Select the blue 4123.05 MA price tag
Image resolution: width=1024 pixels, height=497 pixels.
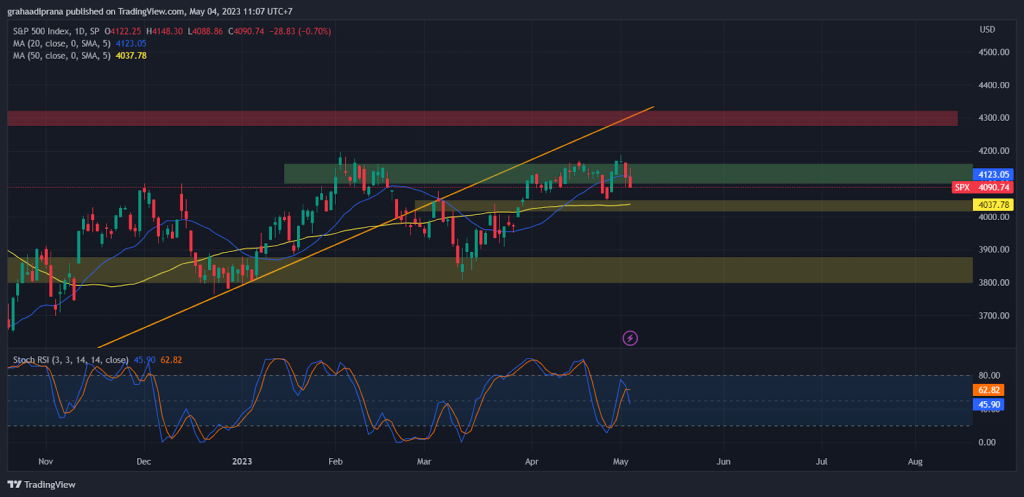(993, 174)
